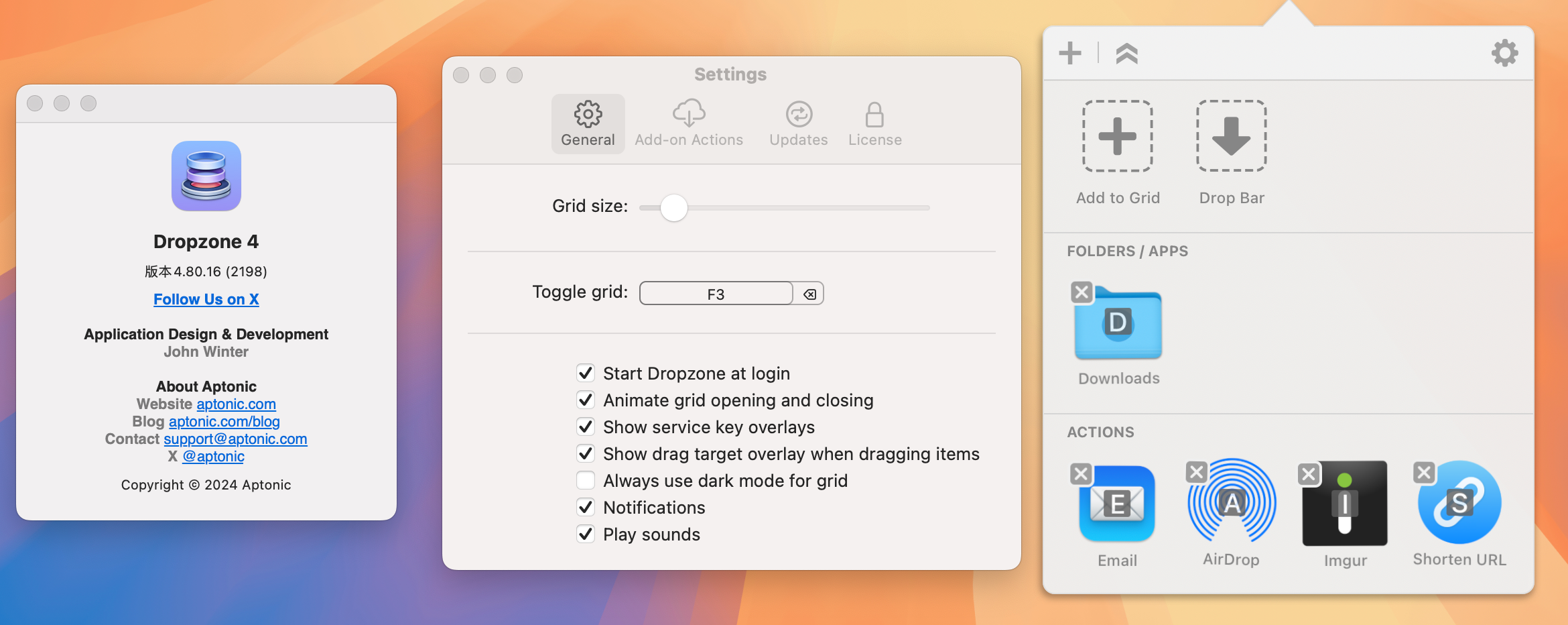1568x625 pixels.
Task: Switch to the Add-on Actions tab
Action: (x=689, y=124)
